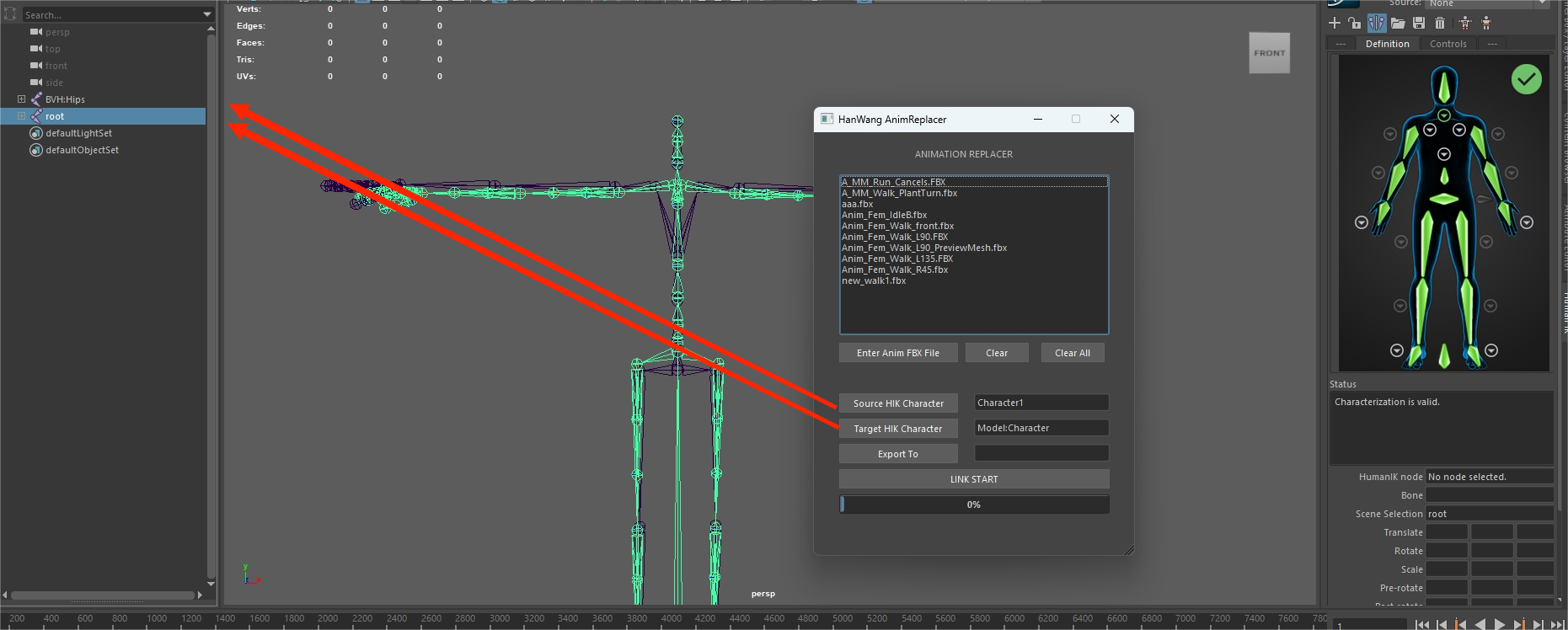The height and width of the screenshot is (630, 1568).
Task: Select A_MM_Run_Cancels.FBX in the list
Action: click(974, 182)
